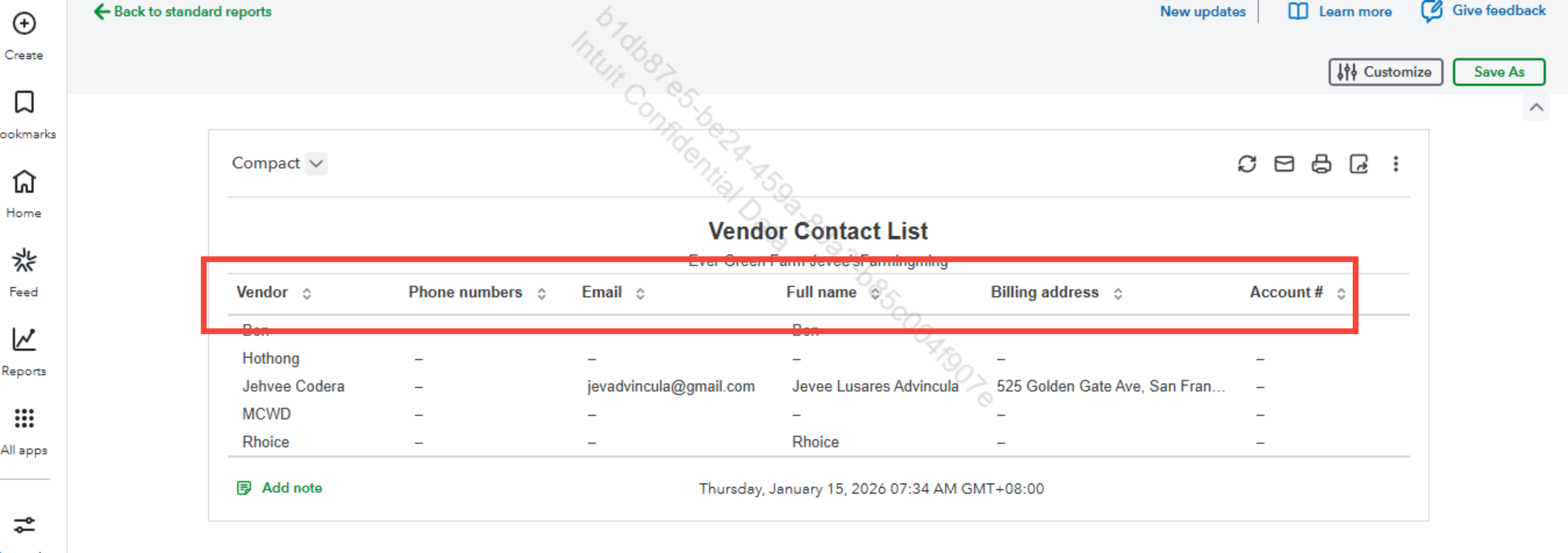Go back to standard reports
Screen dimensions: 1568x553
(x=183, y=12)
